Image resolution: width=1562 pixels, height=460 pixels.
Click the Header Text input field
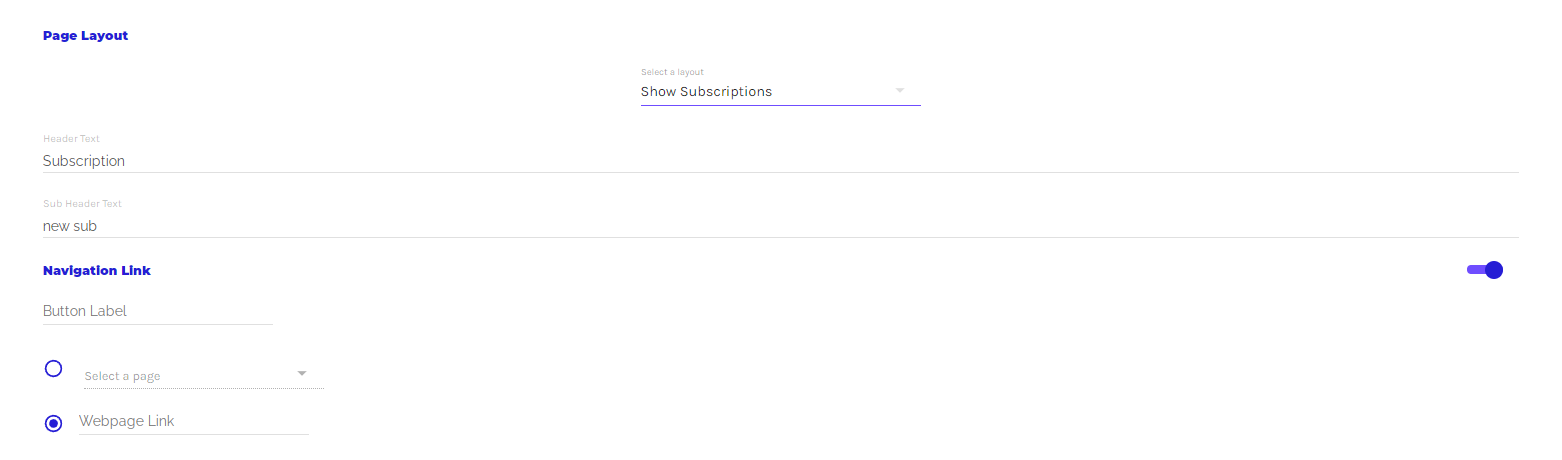point(780,161)
